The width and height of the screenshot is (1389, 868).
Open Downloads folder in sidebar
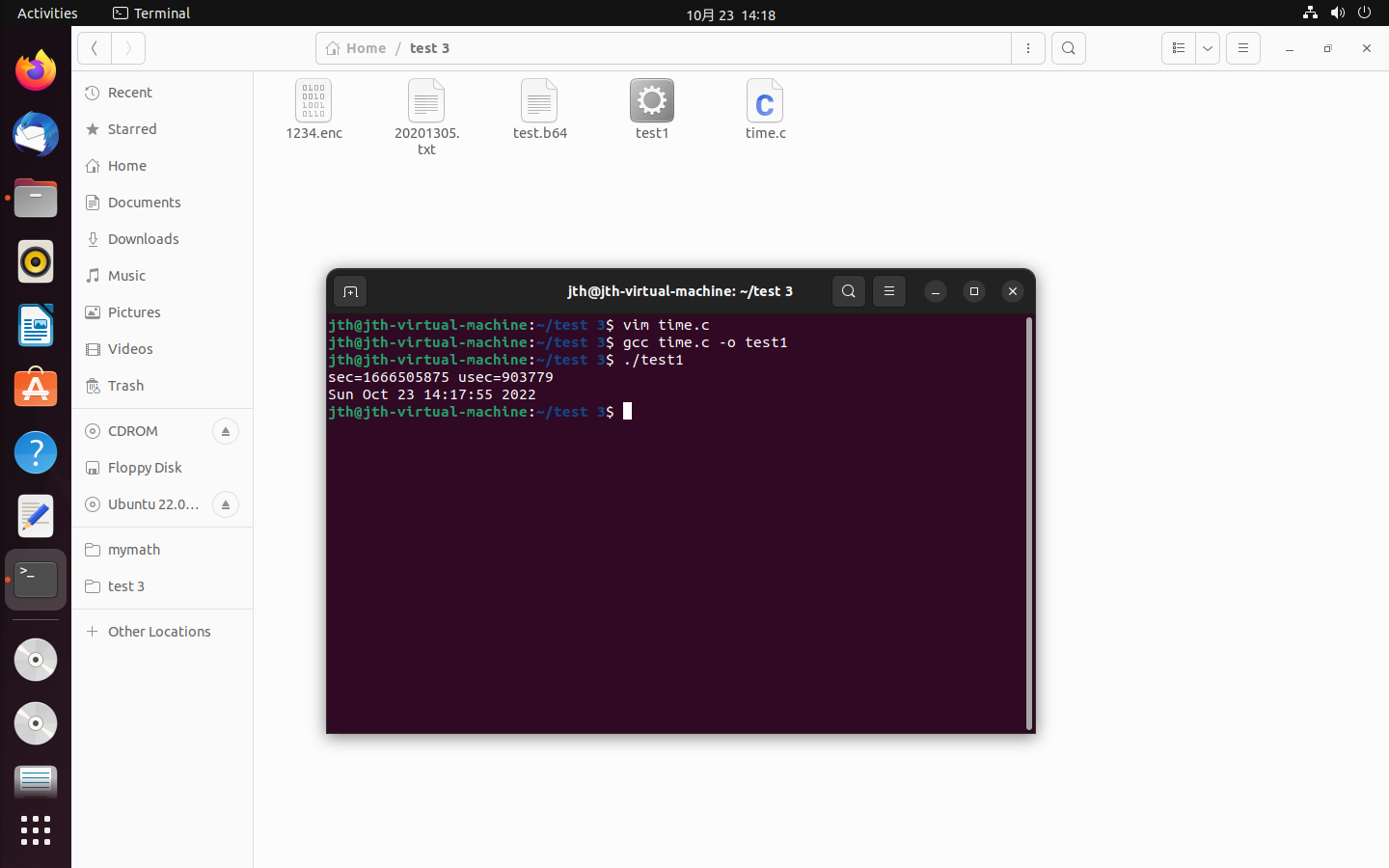point(162,239)
